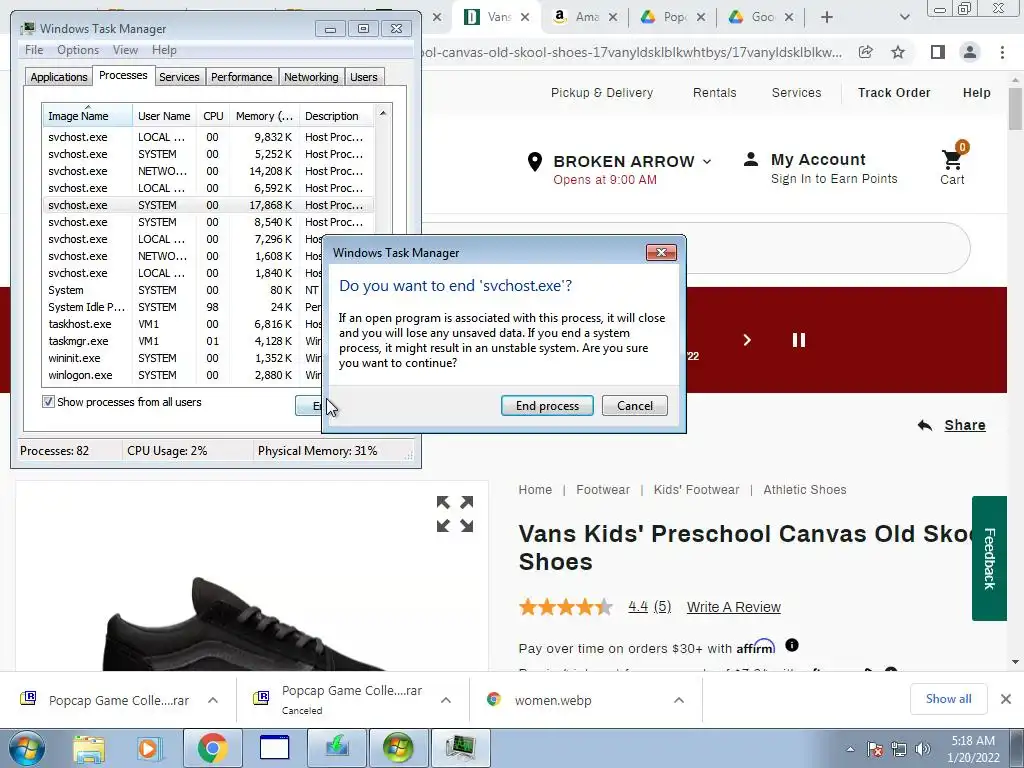Screen dimensions: 1024x768
Task: Expand the Broken Arrow store dropdown
Action: 707,161
